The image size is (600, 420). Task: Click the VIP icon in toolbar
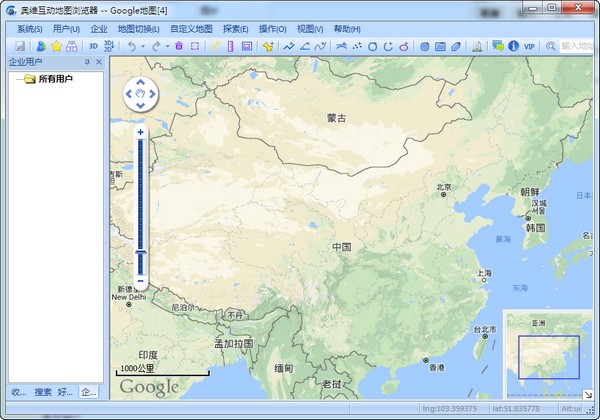[x=529, y=46]
